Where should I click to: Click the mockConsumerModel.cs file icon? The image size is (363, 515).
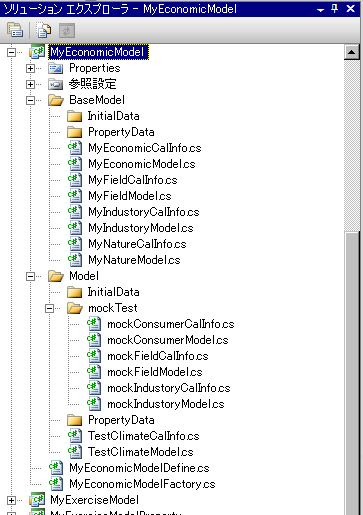[x=94, y=340]
